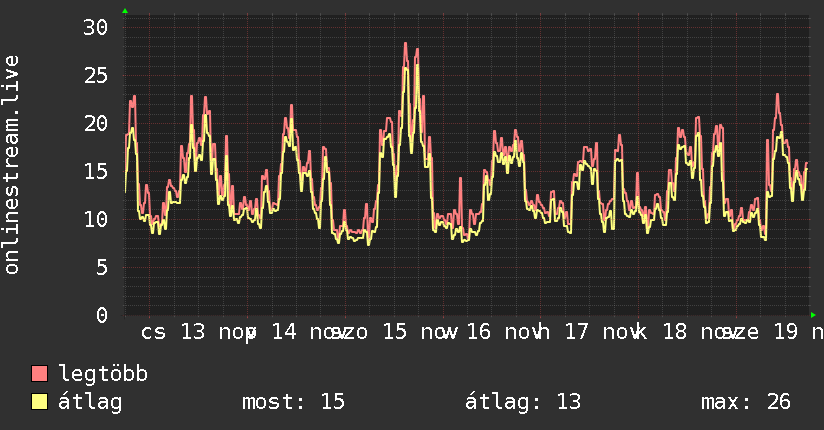Image resolution: width=824 pixels, height=430 pixels.
Task: Click the y-axis label 5
Action: coord(102,268)
